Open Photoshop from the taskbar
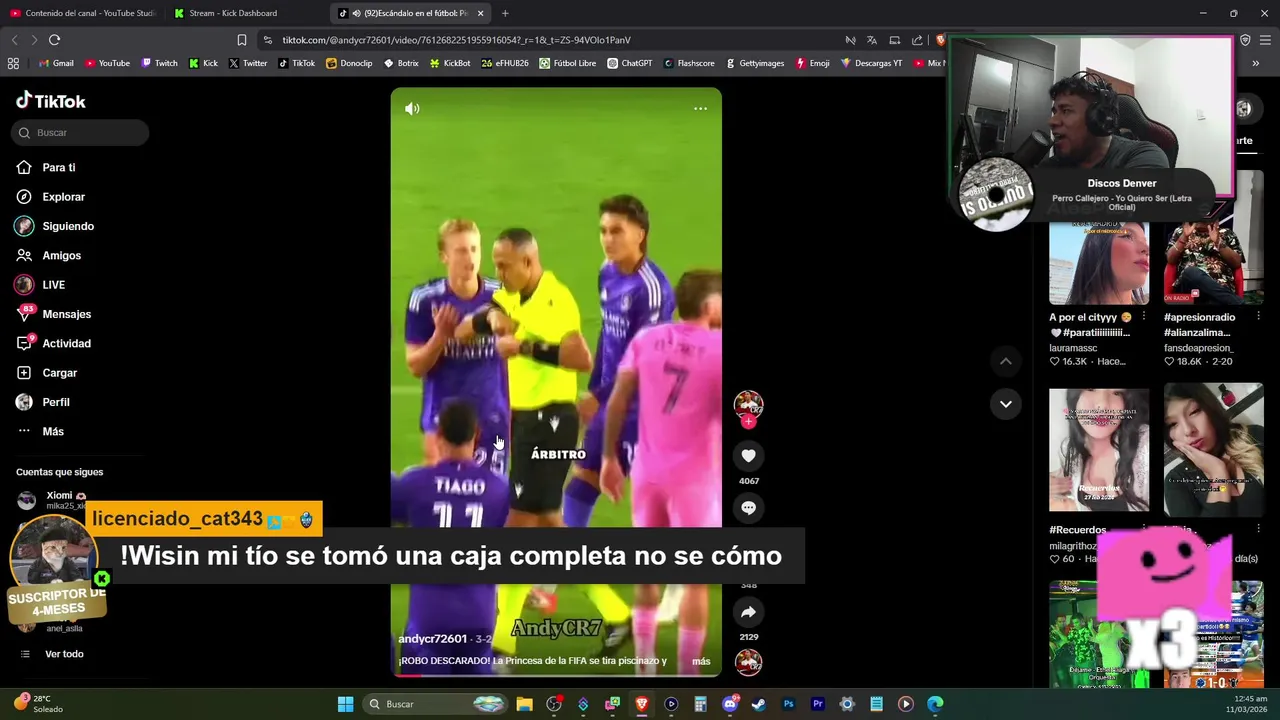This screenshot has width=1280, height=720. pos(788,704)
